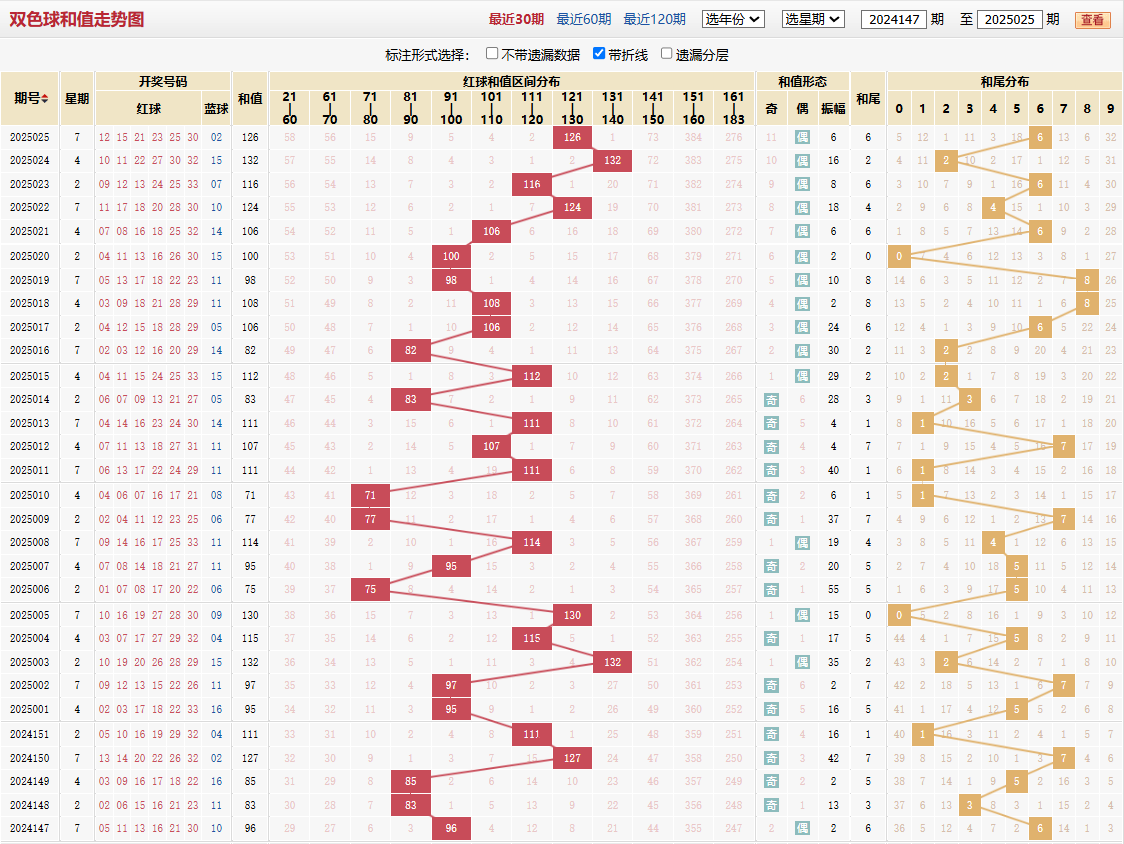Click the 奇 badge in row 2025004
The width and height of the screenshot is (1124, 844).
tap(771, 639)
